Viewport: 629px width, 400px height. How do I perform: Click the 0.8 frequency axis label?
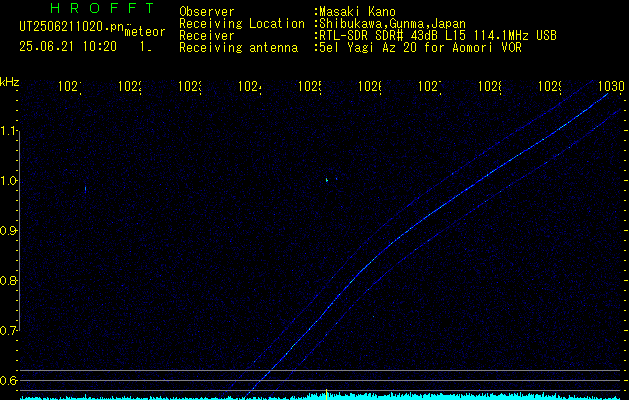pyautogui.click(x=8, y=280)
